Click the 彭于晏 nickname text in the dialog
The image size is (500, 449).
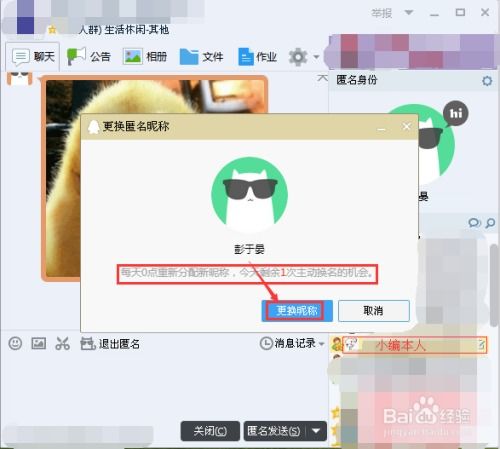[249, 249]
